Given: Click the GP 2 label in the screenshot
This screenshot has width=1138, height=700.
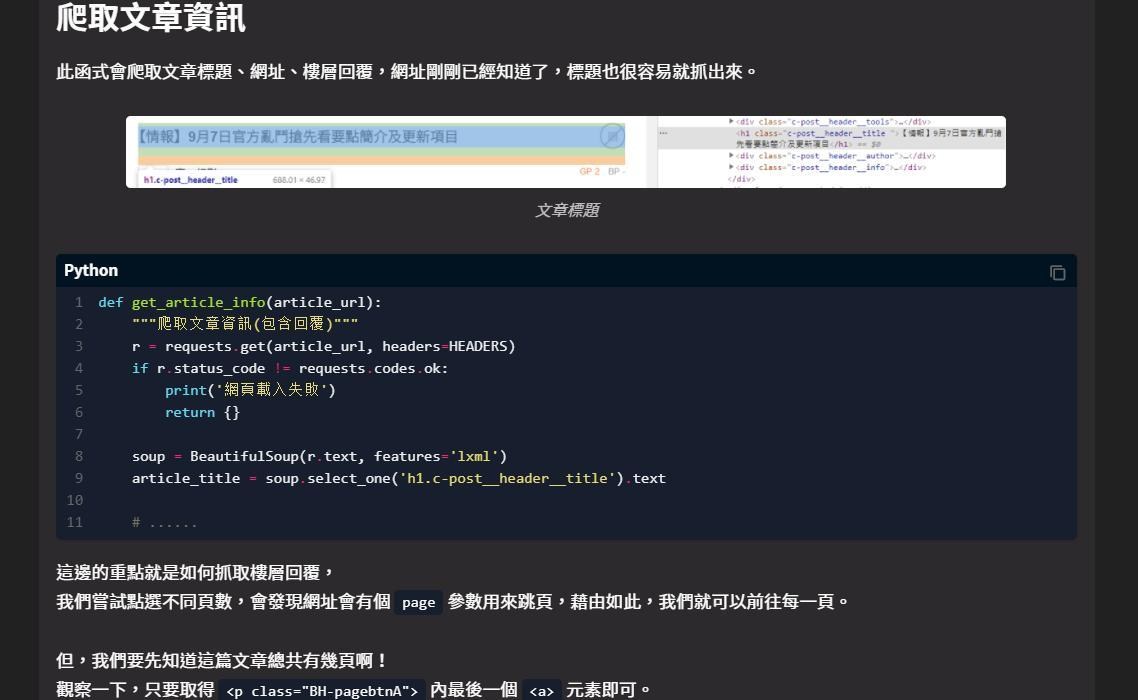Looking at the screenshot, I should (589, 172).
